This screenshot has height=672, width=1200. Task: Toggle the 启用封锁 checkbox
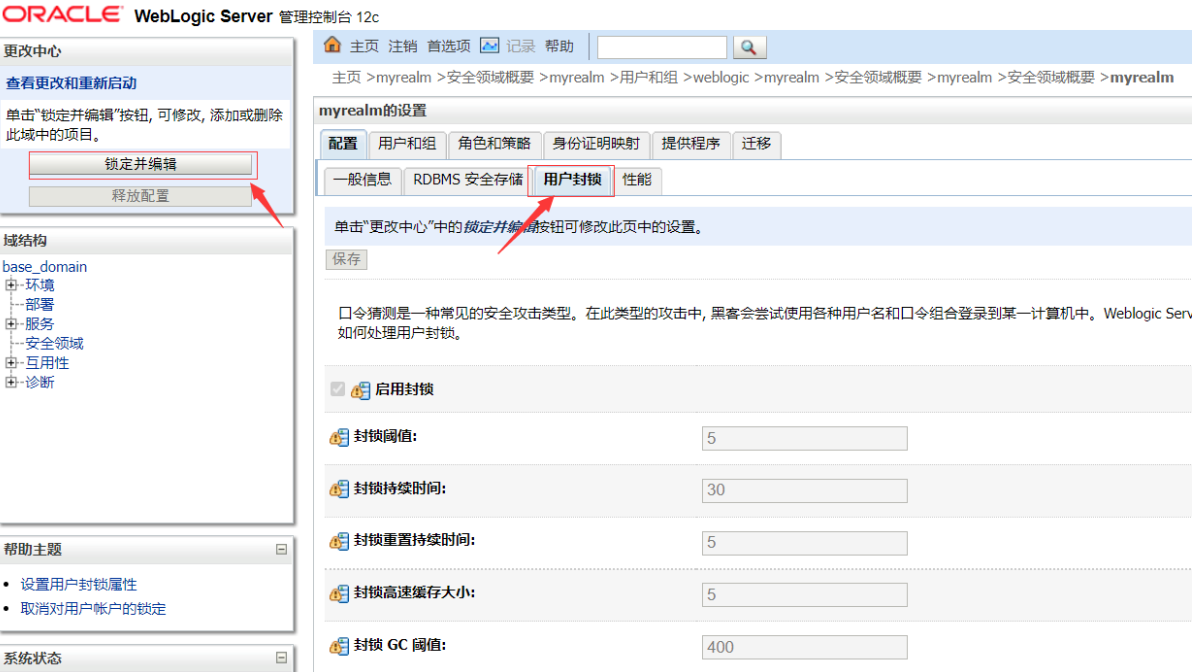click(x=337, y=389)
